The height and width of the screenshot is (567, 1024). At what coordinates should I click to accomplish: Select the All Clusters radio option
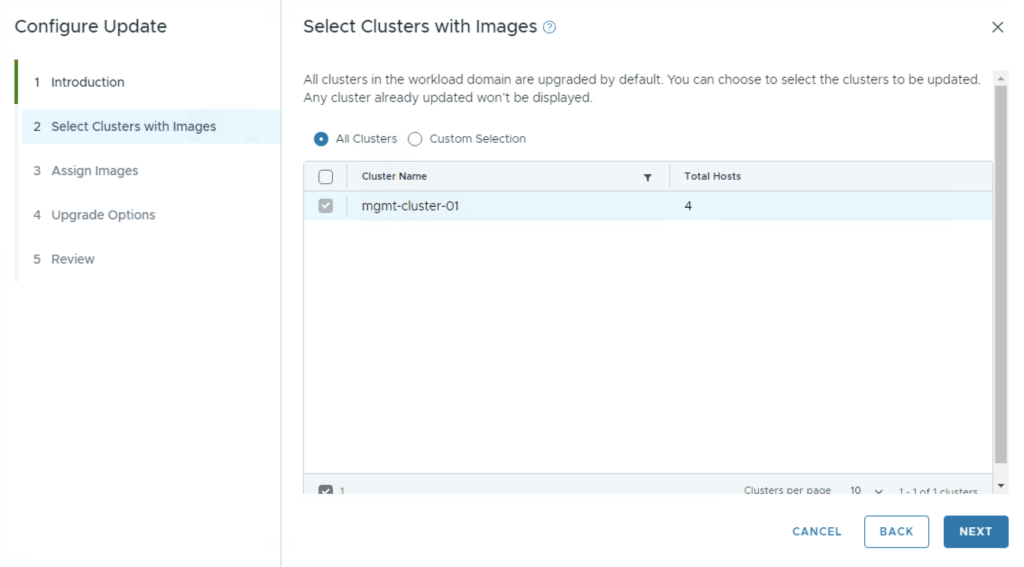321,139
